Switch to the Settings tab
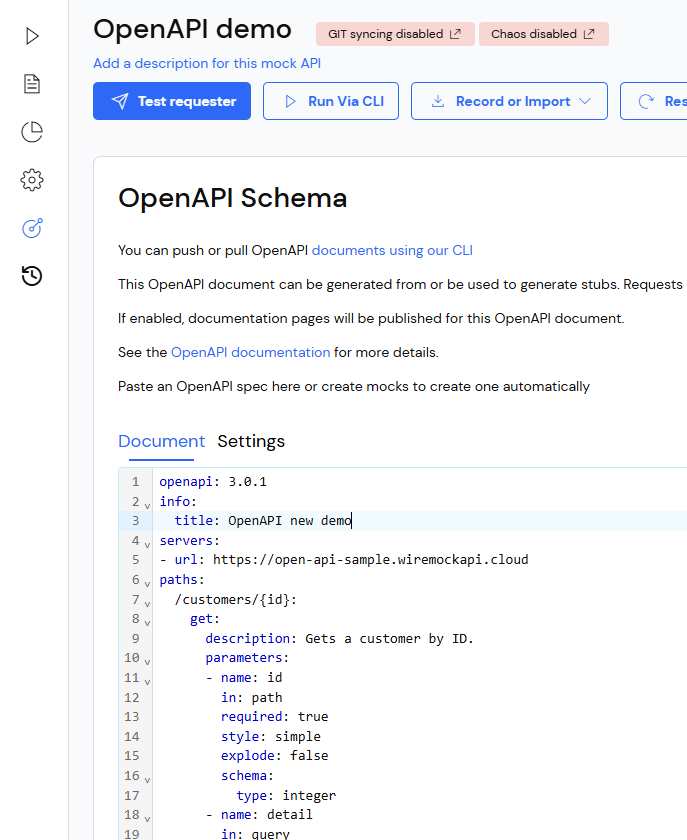 click(x=251, y=441)
